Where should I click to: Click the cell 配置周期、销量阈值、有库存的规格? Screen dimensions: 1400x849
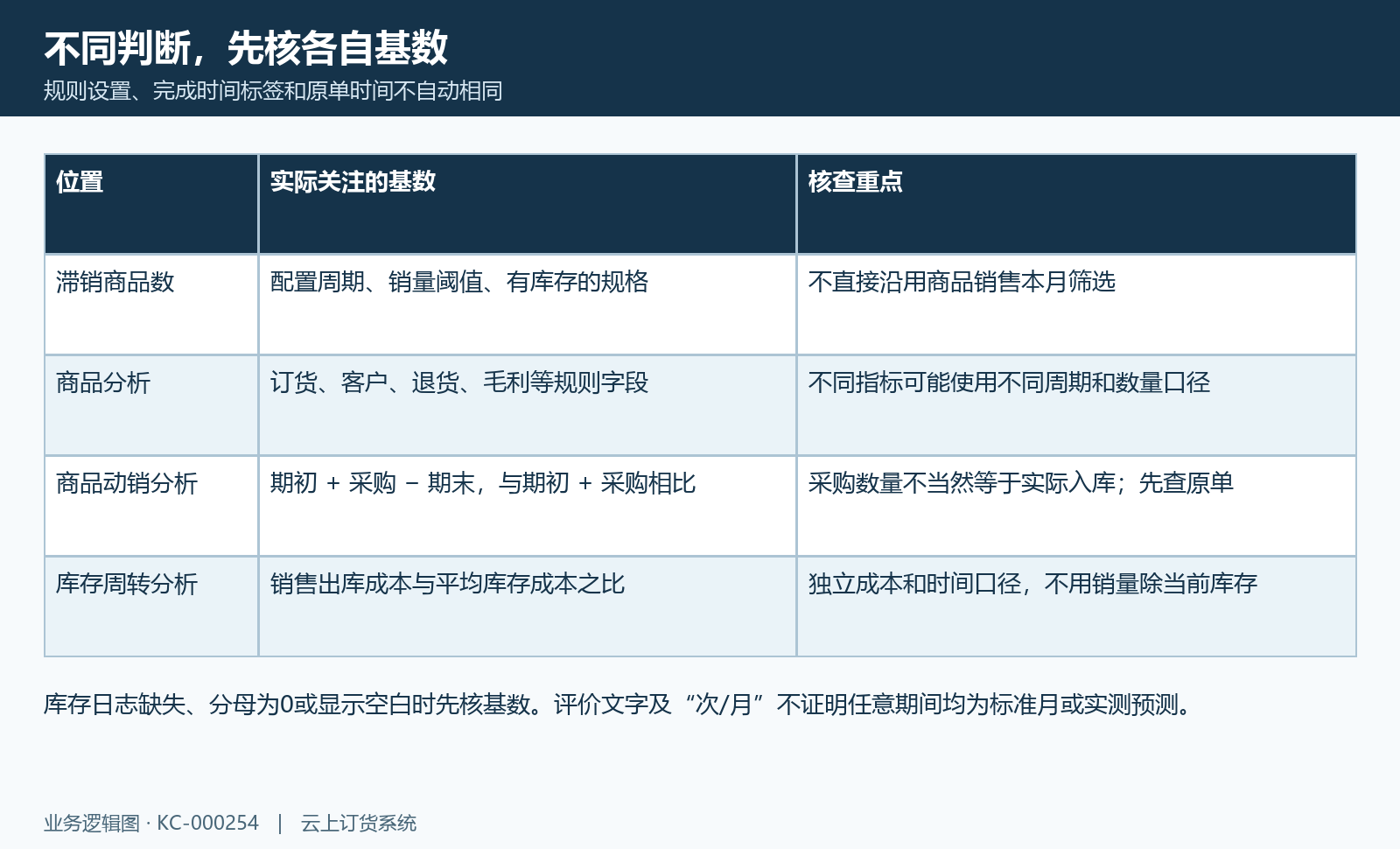click(527, 305)
